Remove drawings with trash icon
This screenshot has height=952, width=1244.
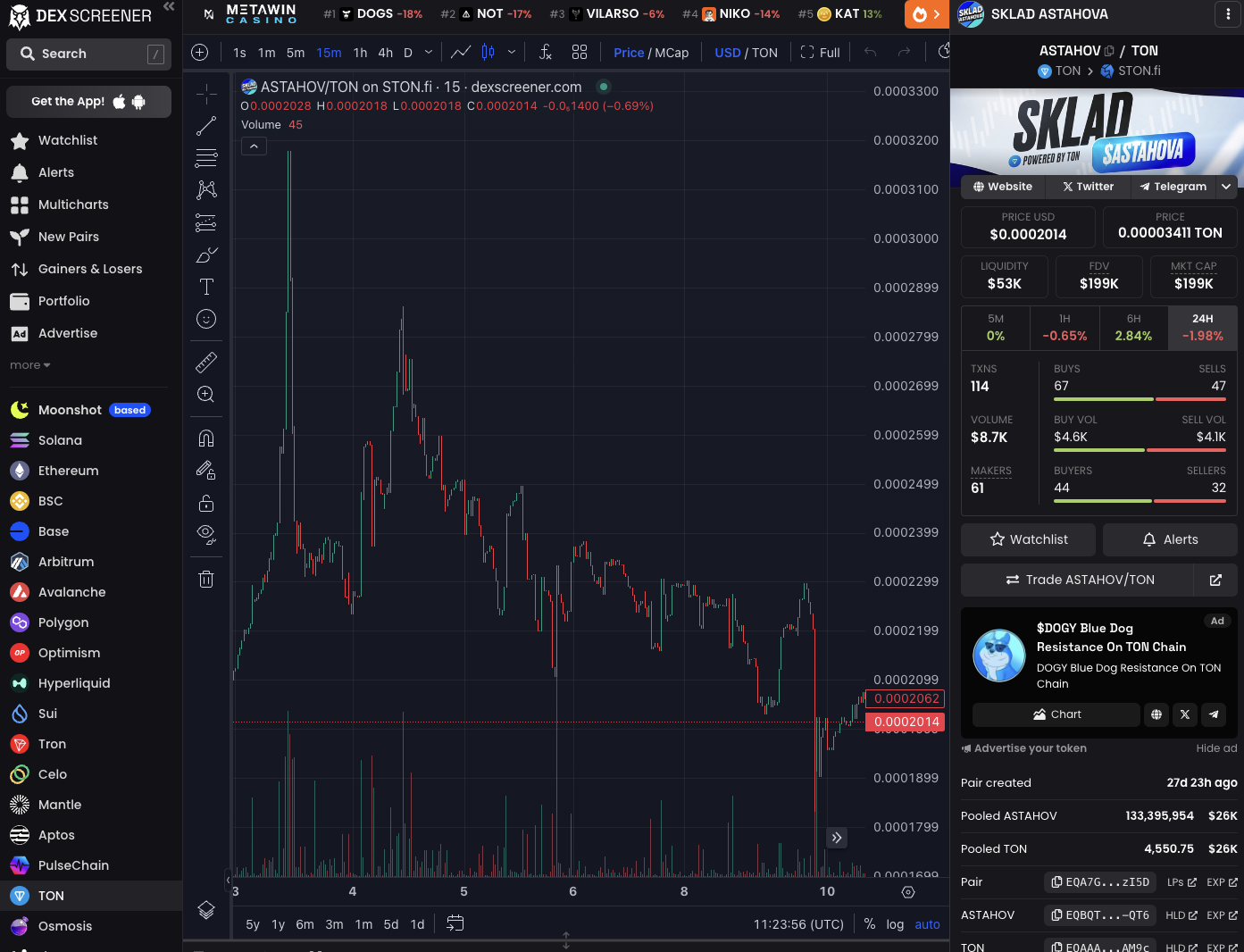point(206,579)
